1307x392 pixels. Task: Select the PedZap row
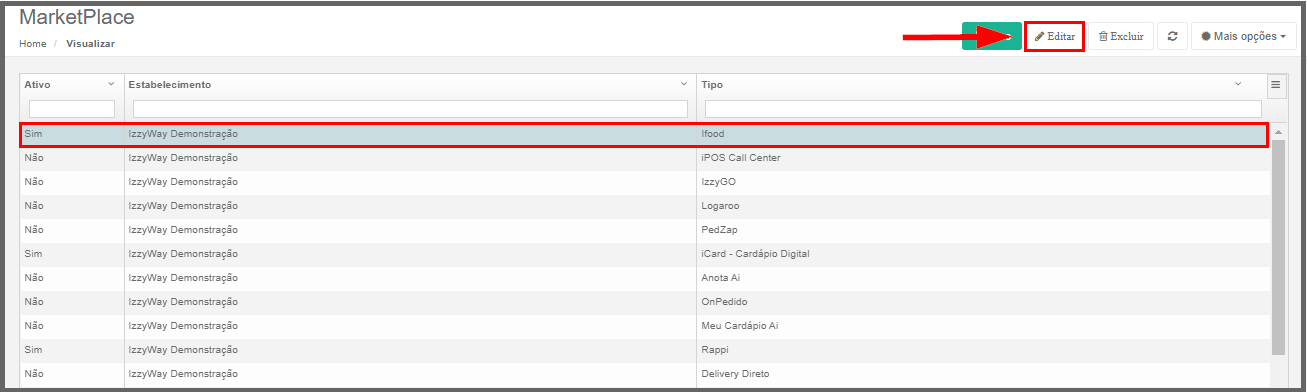coord(645,230)
